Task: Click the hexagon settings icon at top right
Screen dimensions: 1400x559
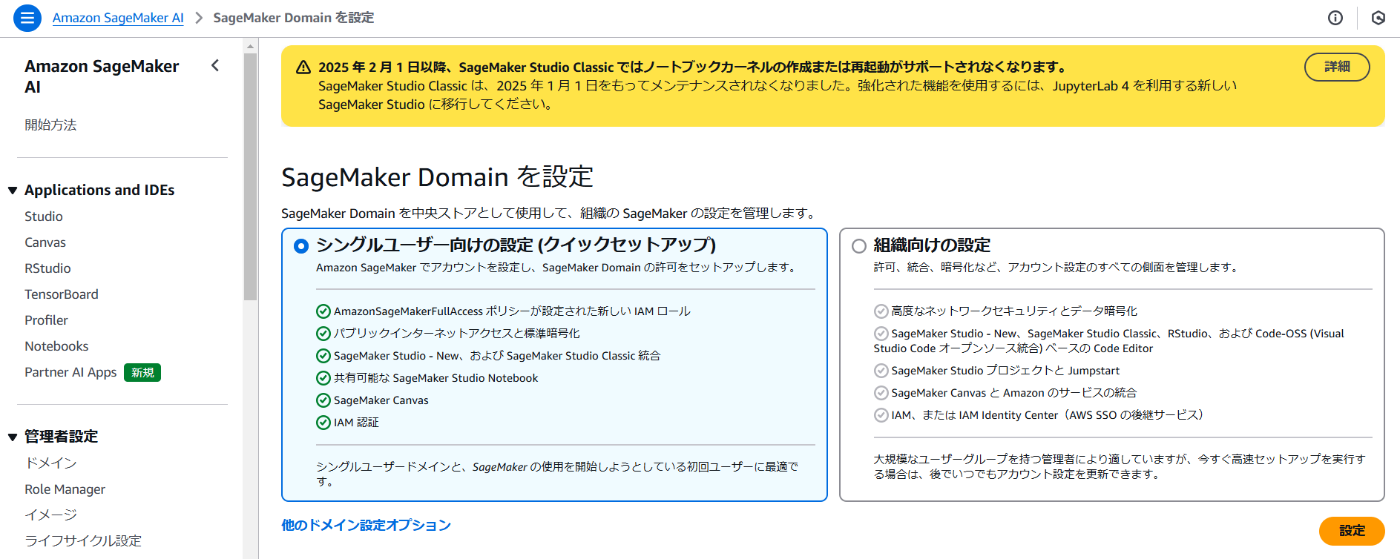Action: tap(1378, 18)
